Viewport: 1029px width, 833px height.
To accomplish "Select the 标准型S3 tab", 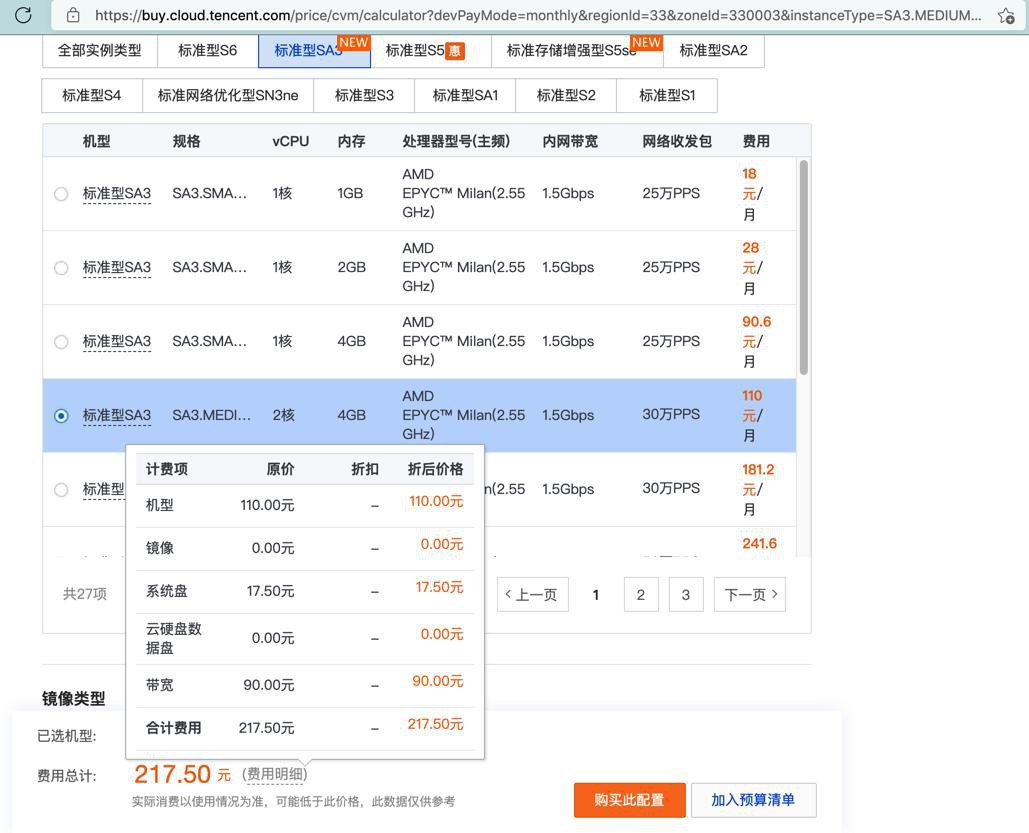I will 364,96.
